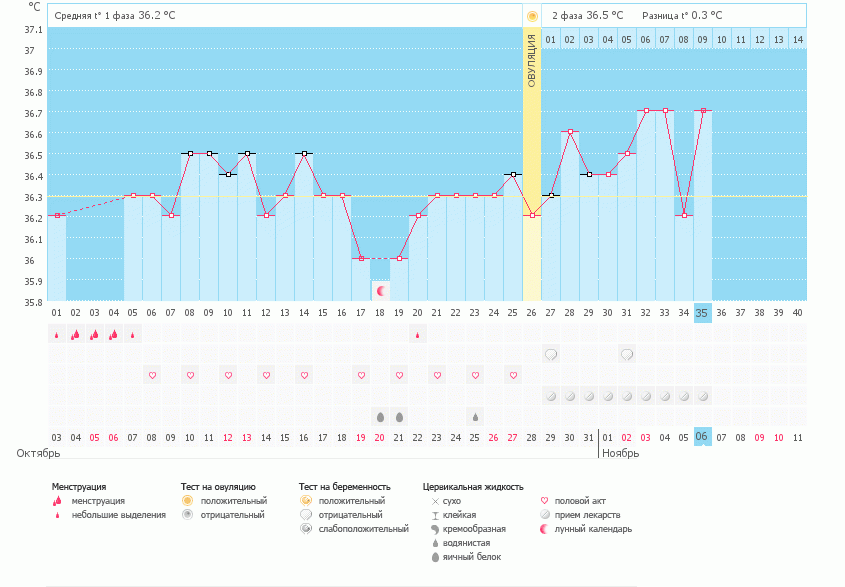Click the highlighted date 06 in November row
The height and width of the screenshot is (587, 845).
point(703,437)
